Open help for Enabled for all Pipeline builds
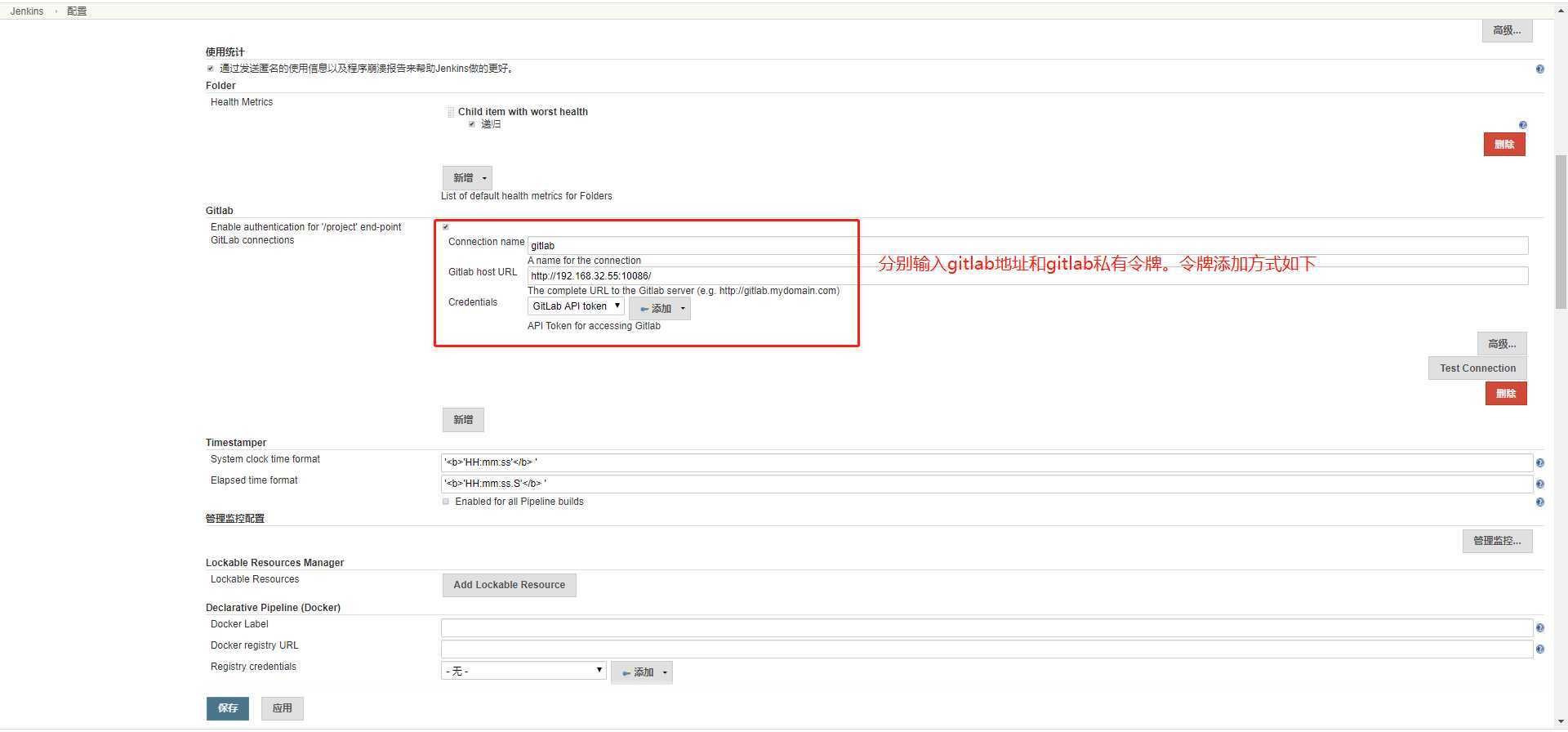 pos(1539,502)
